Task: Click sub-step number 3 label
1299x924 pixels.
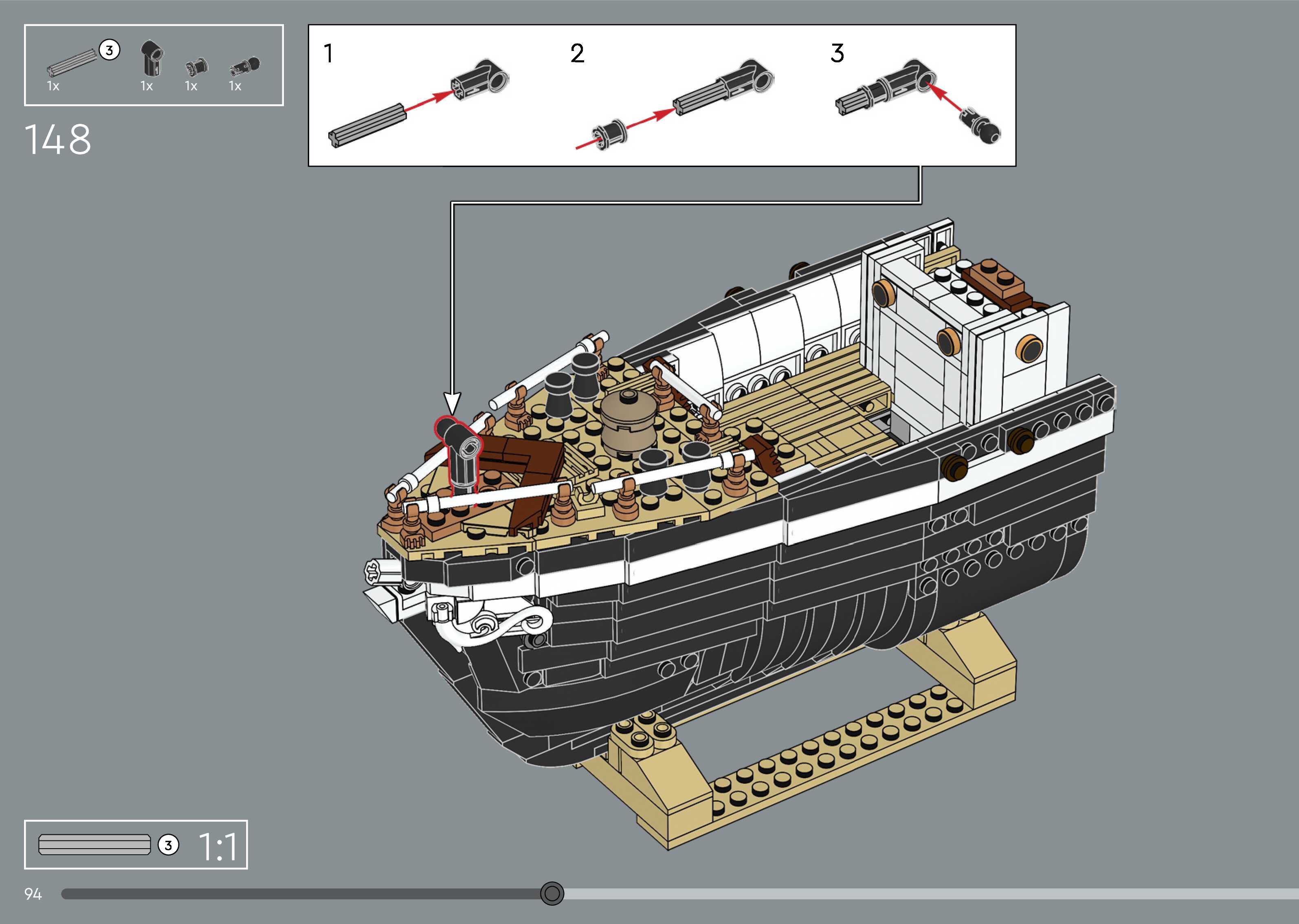Action: [837, 53]
